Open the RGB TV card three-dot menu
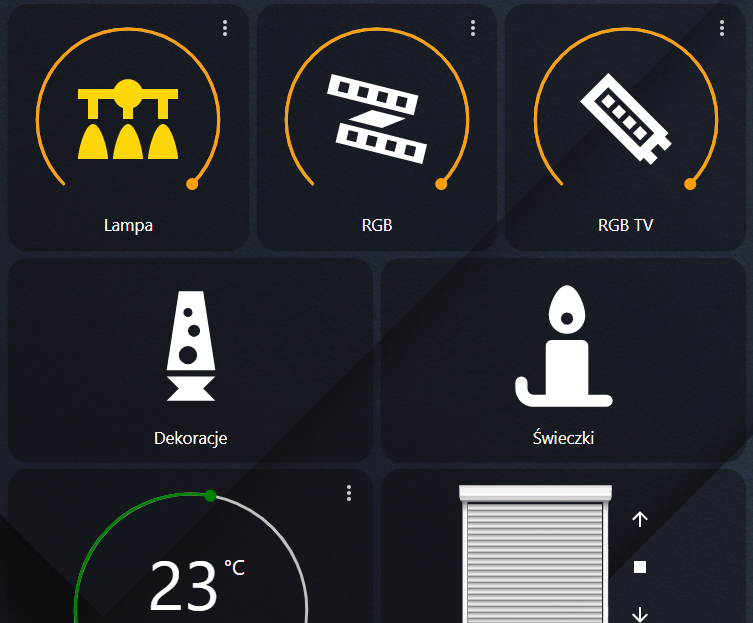The image size is (753, 623). pos(722,28)
